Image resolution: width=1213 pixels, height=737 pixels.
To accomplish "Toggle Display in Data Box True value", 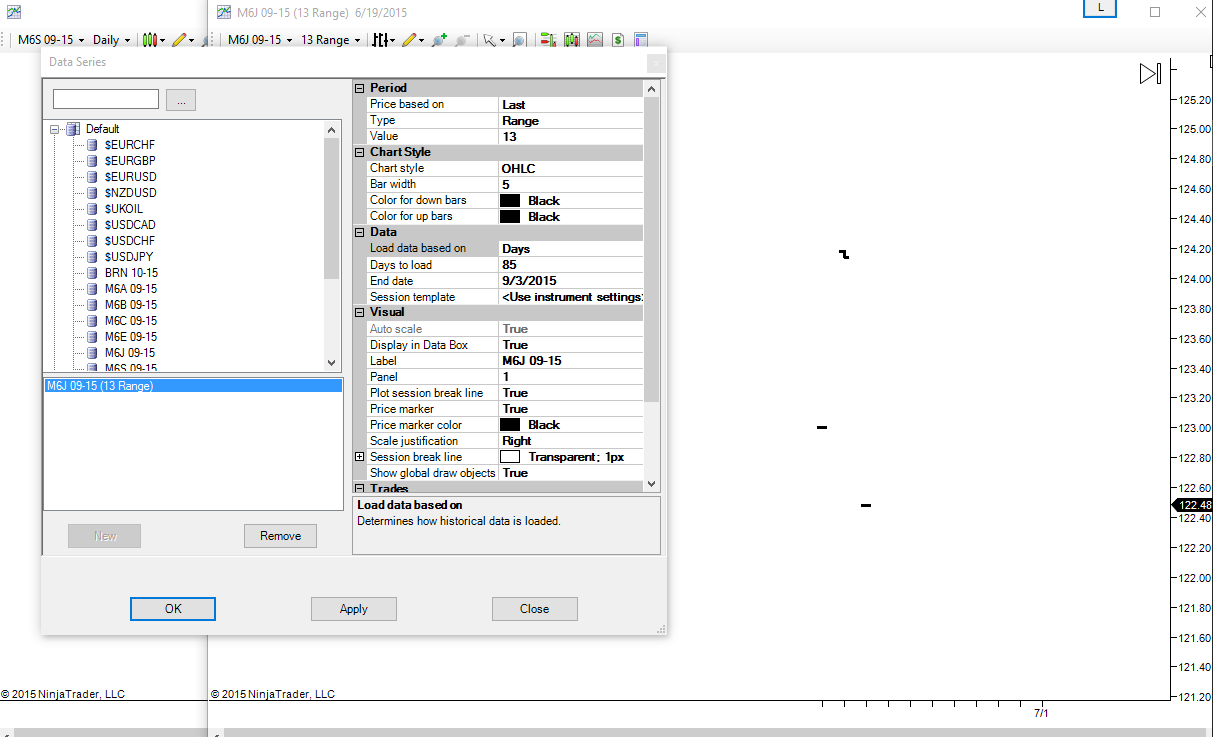I will point(571,344).
